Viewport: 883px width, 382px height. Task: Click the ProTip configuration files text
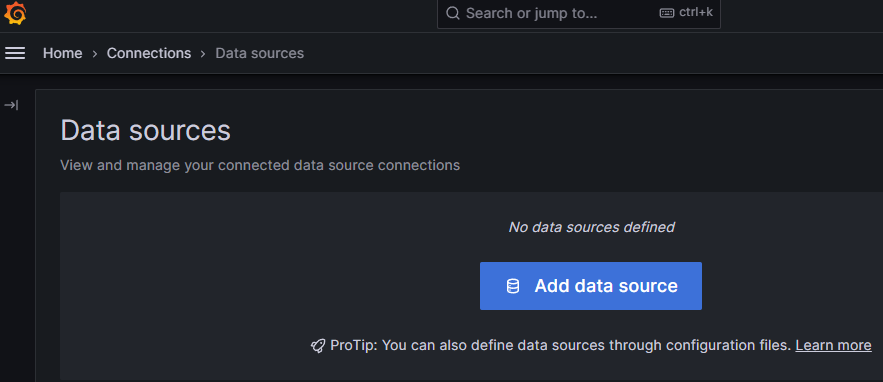[x=561, y=345]
